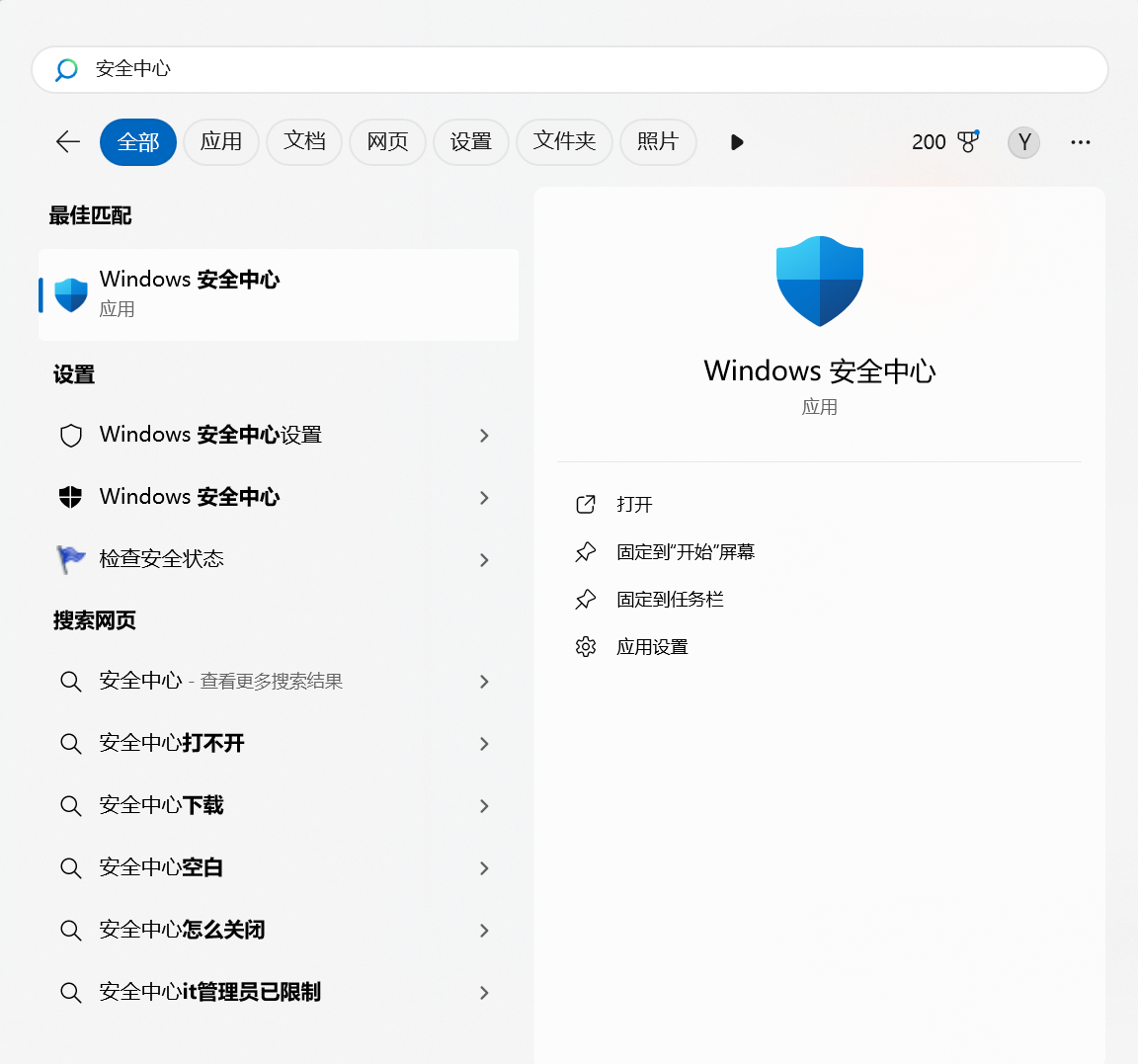Click the pin icon beside 固定到"开始"屏幕
The image size is (1138, 1064).
pyautogui.click(x=586, y=552)
